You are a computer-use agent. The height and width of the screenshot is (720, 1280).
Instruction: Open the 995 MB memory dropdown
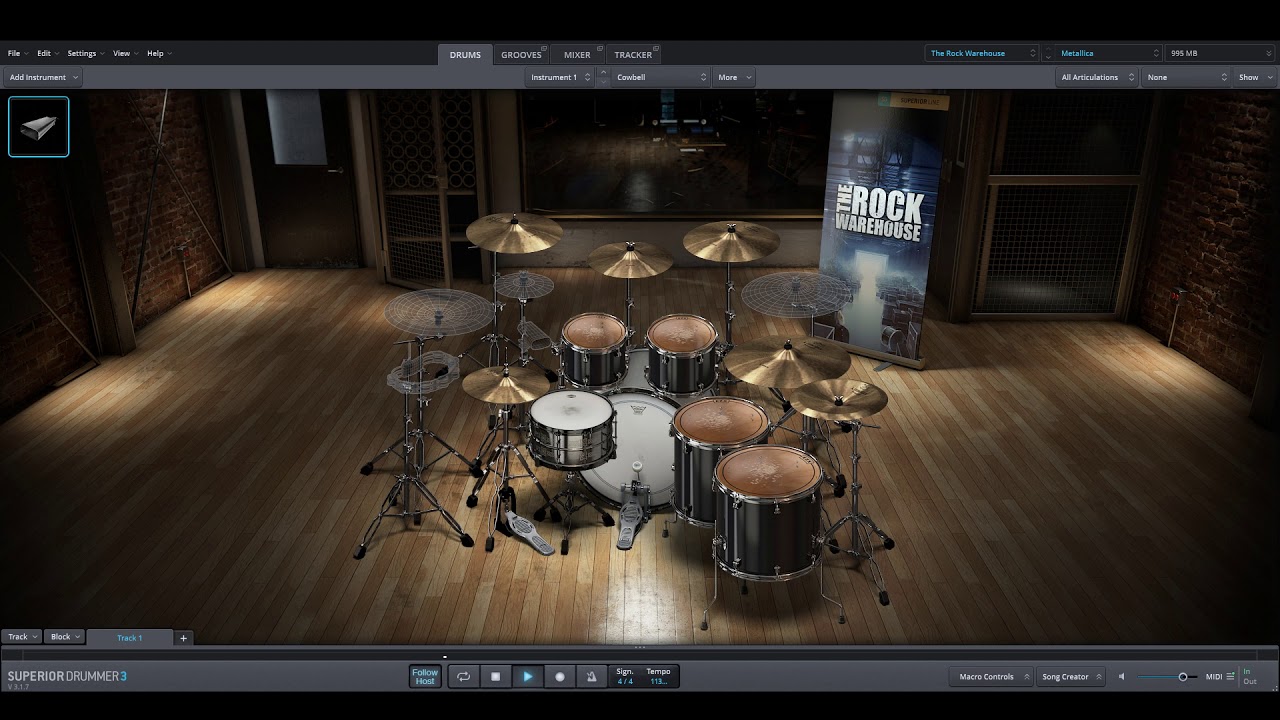tap(1219, 53)
